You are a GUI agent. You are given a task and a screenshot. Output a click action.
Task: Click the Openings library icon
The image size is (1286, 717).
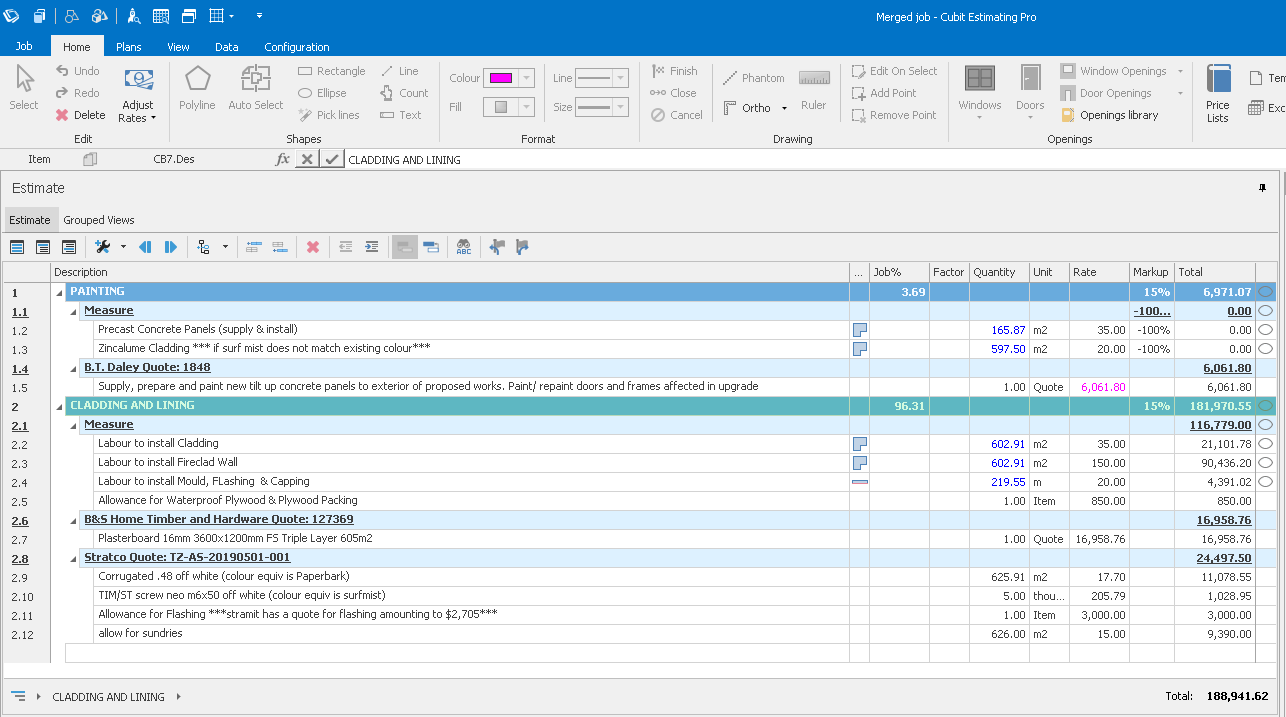(x=1069, y=115)
